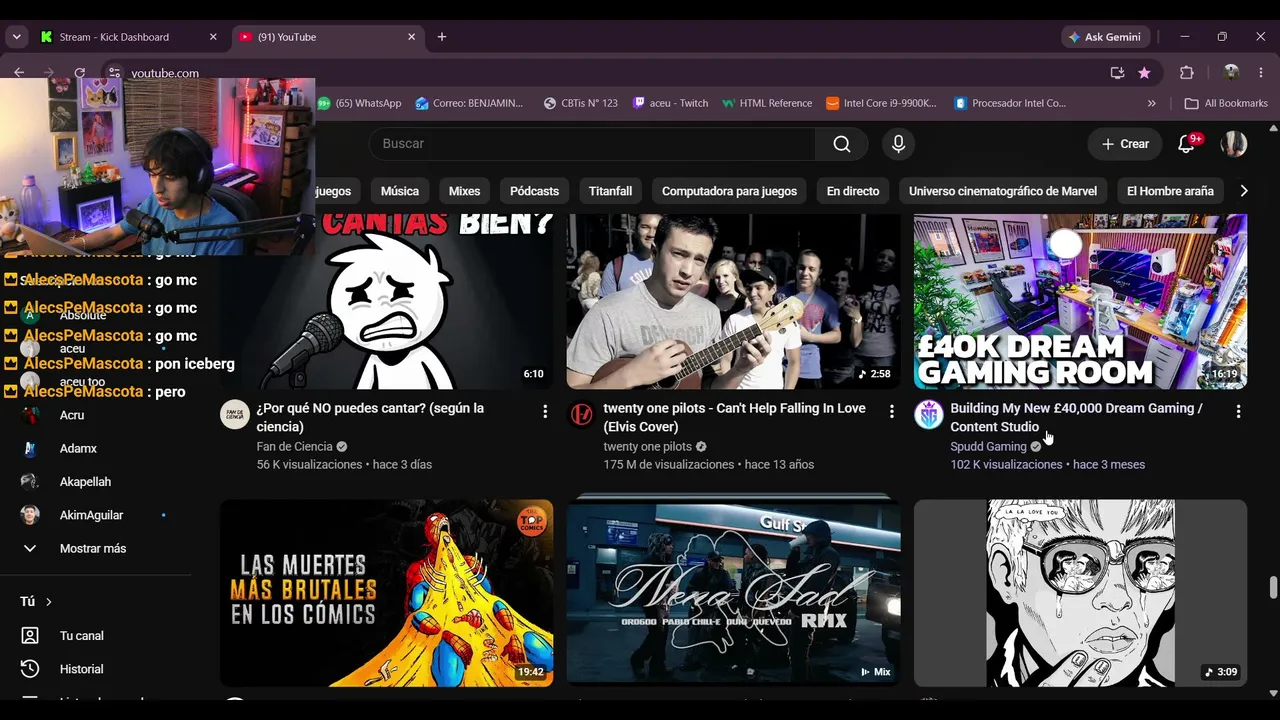Open the Chrome extensions puzzle icon

tap(1187, 73)
